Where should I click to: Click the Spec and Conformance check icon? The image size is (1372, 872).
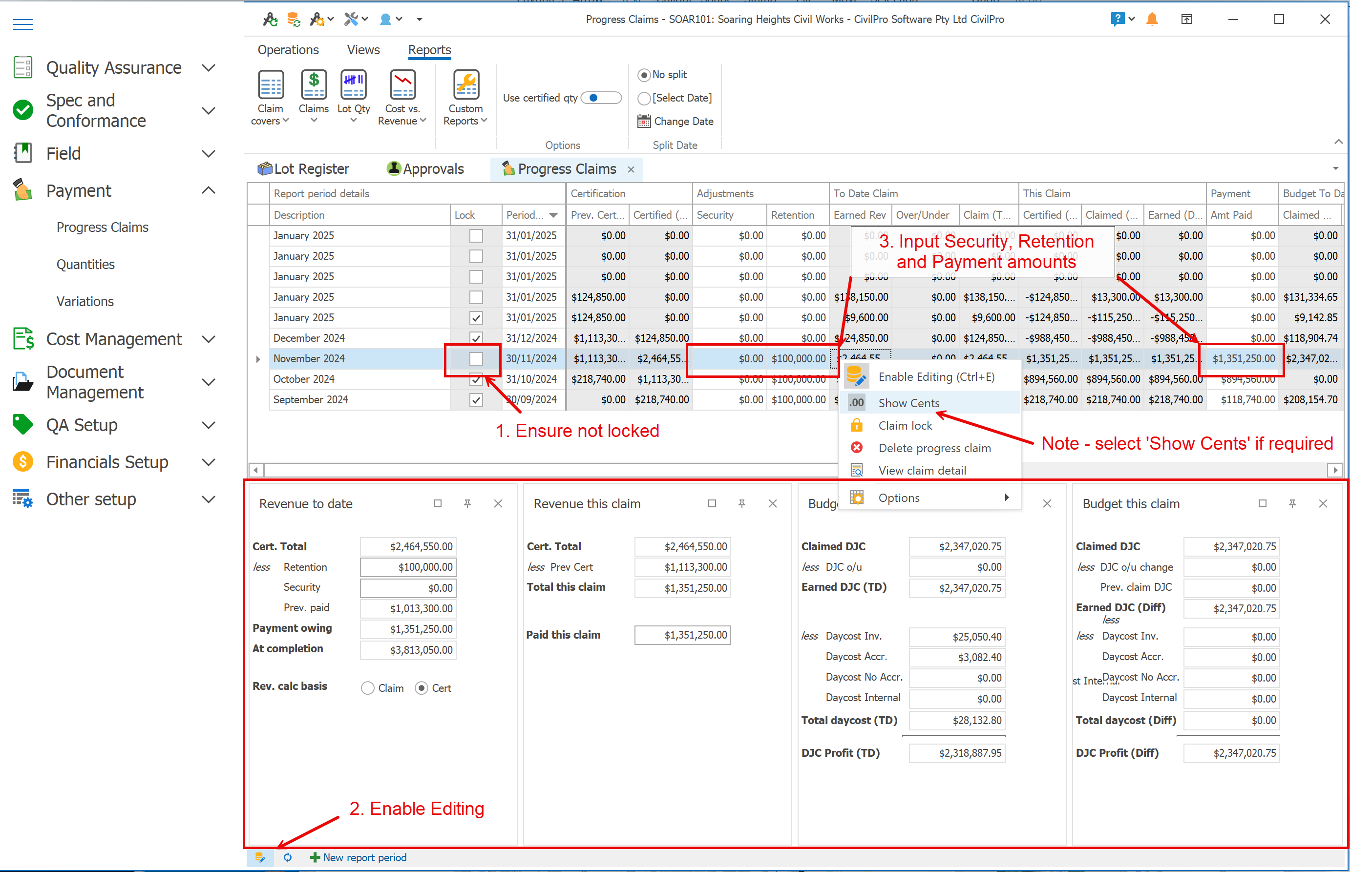(23, 110)
